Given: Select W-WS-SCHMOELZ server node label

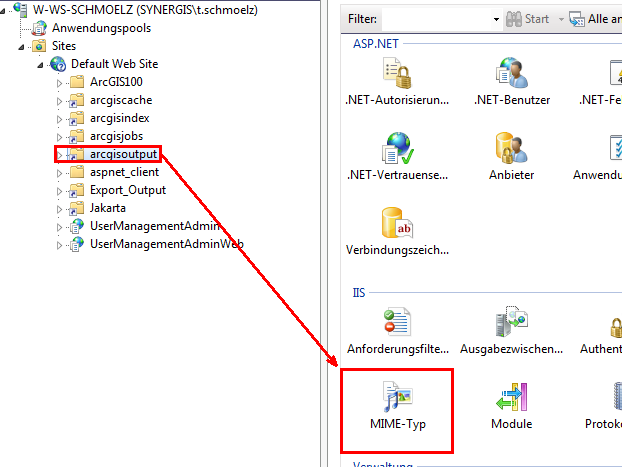Looking at the screenshot, I should click(145, 10).
